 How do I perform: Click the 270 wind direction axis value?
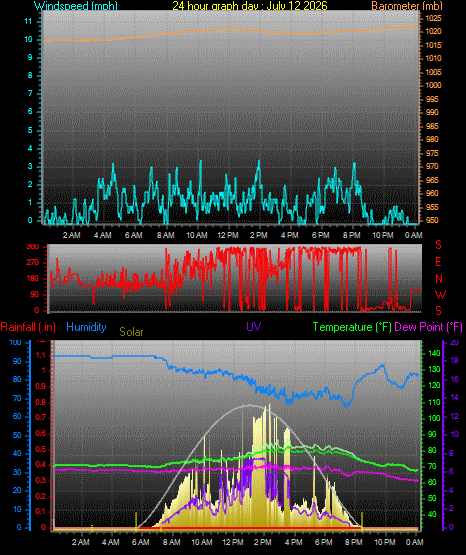33,263
